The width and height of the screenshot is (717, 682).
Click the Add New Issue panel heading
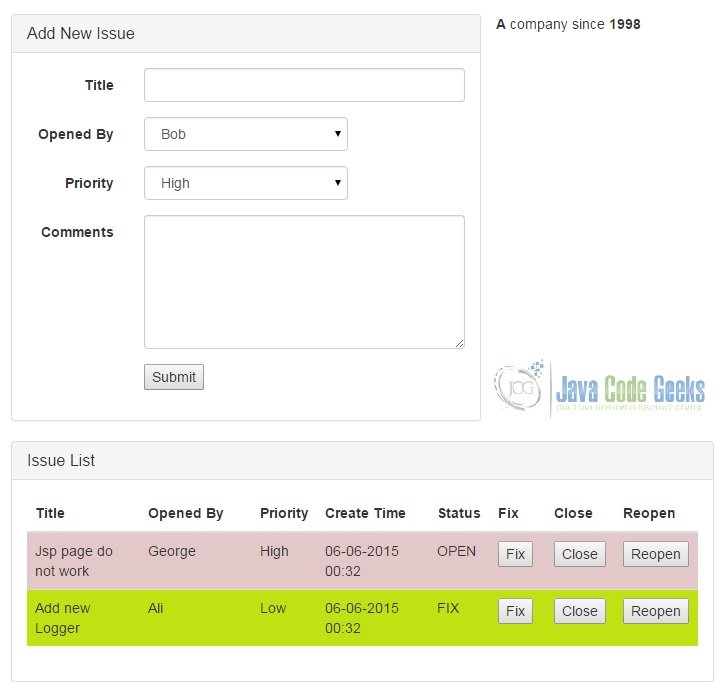tap(246, 33)
